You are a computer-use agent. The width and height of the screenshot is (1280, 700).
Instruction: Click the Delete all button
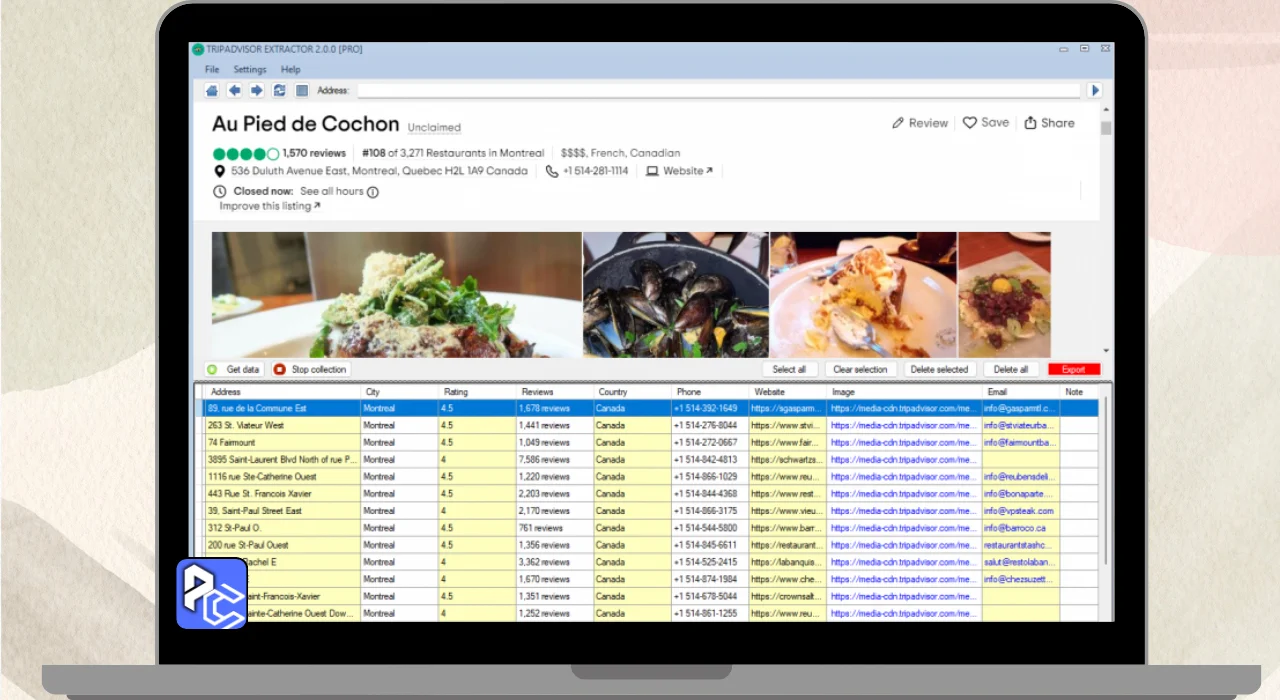(x=1011, y=369)
